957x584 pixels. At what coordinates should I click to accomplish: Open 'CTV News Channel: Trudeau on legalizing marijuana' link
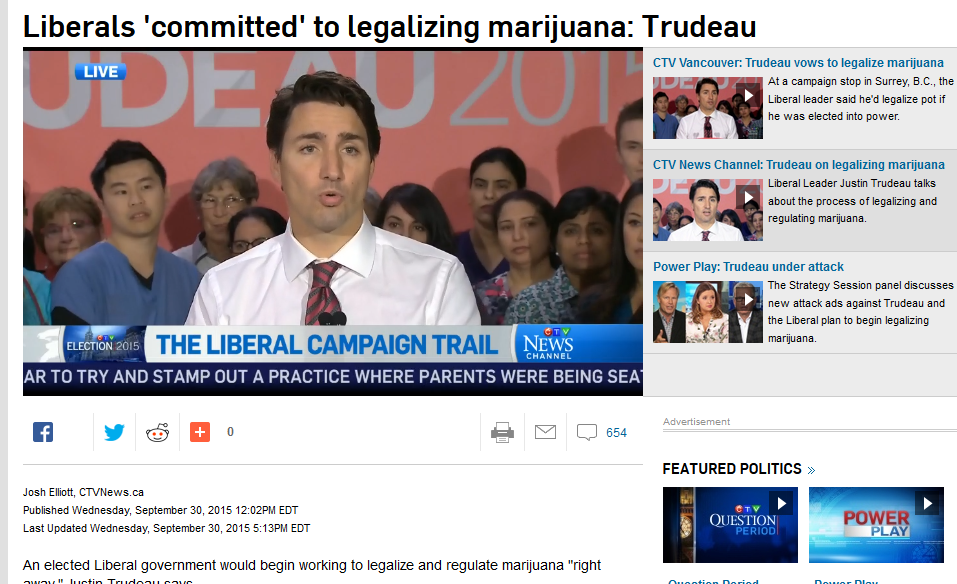click(x=798, y=165)
